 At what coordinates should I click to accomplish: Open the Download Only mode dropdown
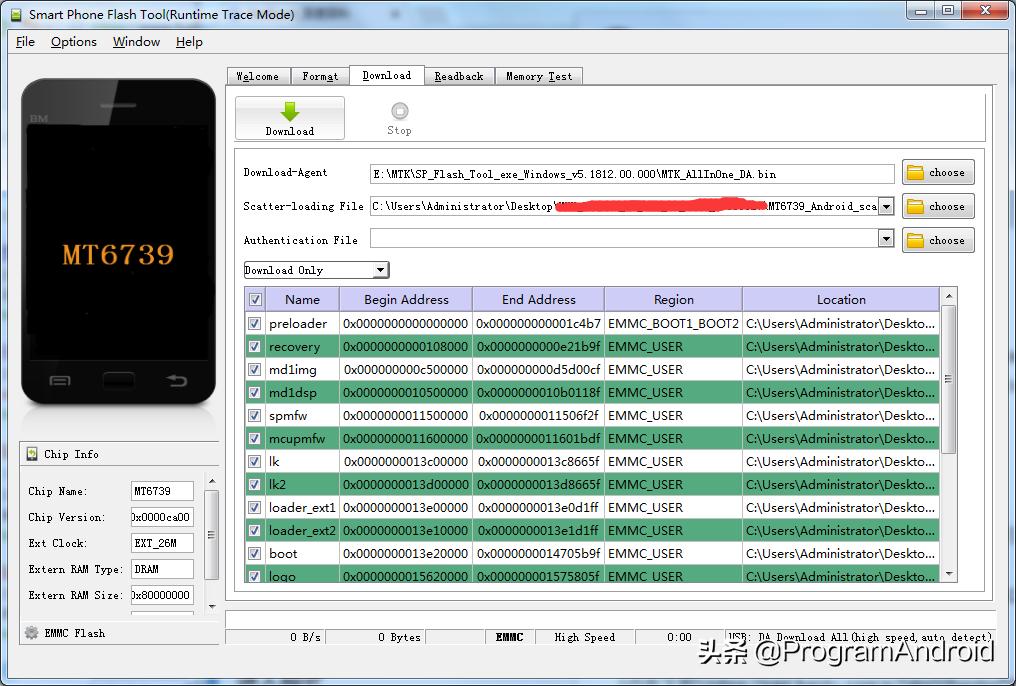pos(381,269)
